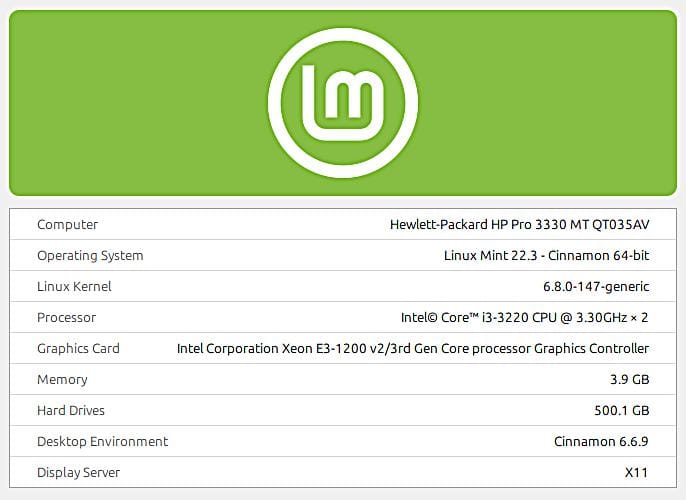686x500 pixels.
Task: Click the Hard Drives label
Action: [x=71, y=411]
